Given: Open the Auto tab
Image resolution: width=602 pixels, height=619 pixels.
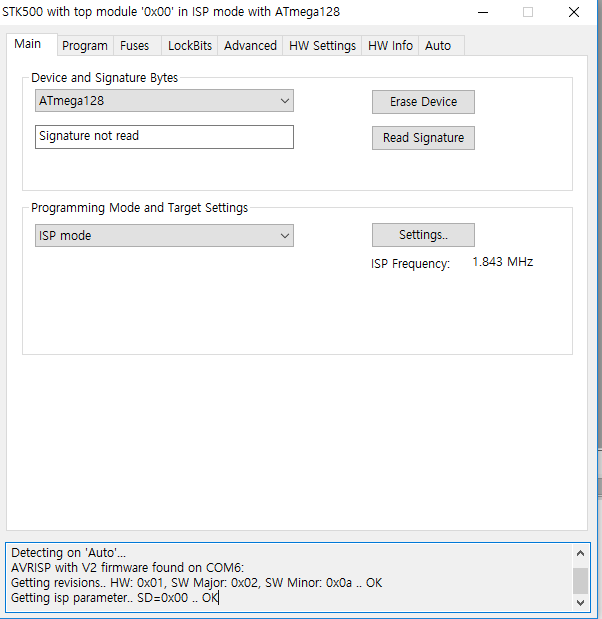Looking at the screenshot, I should (x=438, y=46).
